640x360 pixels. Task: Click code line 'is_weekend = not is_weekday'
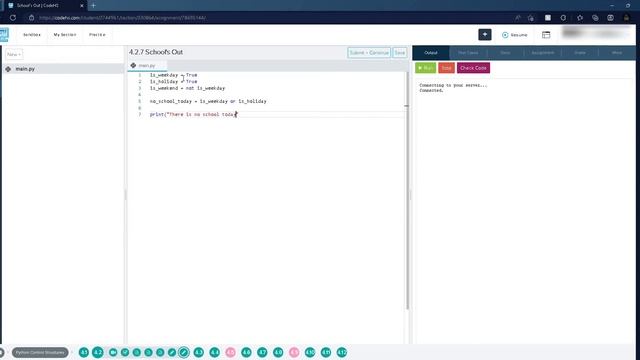(187, 88)
